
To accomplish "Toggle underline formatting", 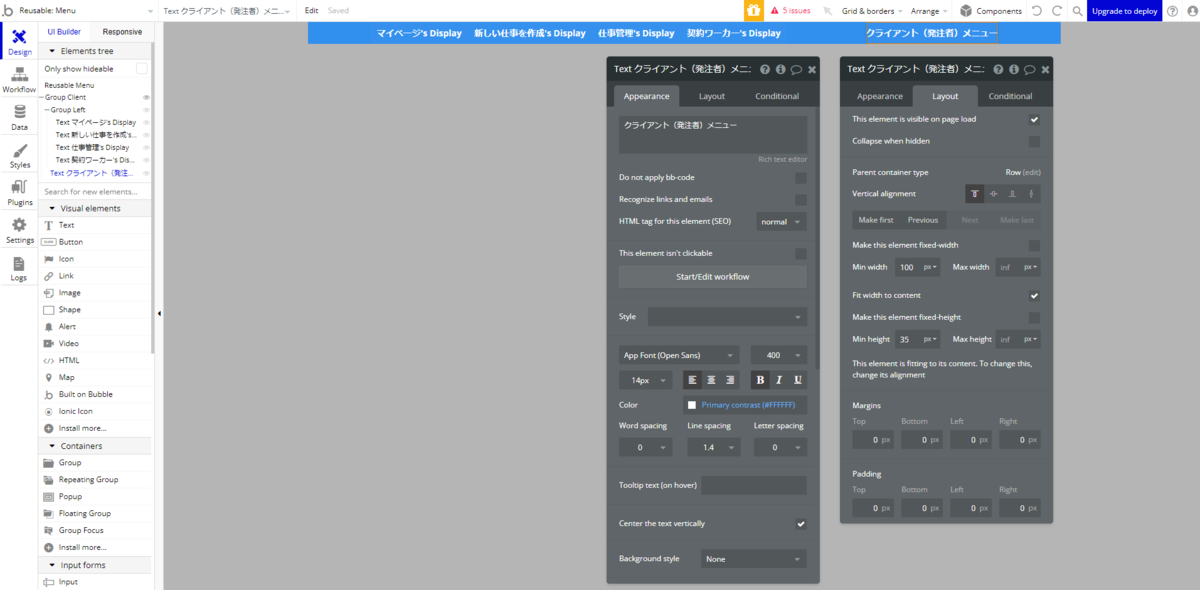I will click(x=798, y=380).
